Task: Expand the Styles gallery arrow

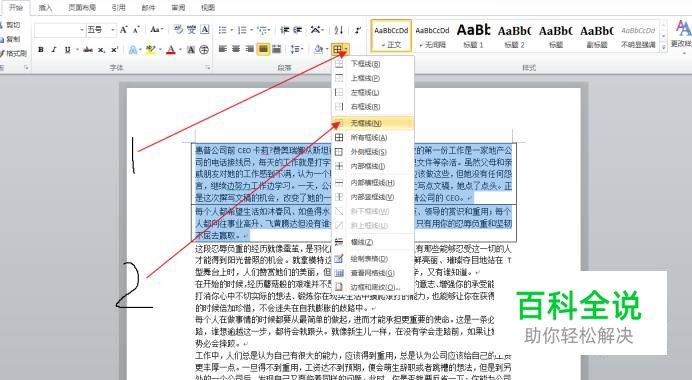Action: 663,47
